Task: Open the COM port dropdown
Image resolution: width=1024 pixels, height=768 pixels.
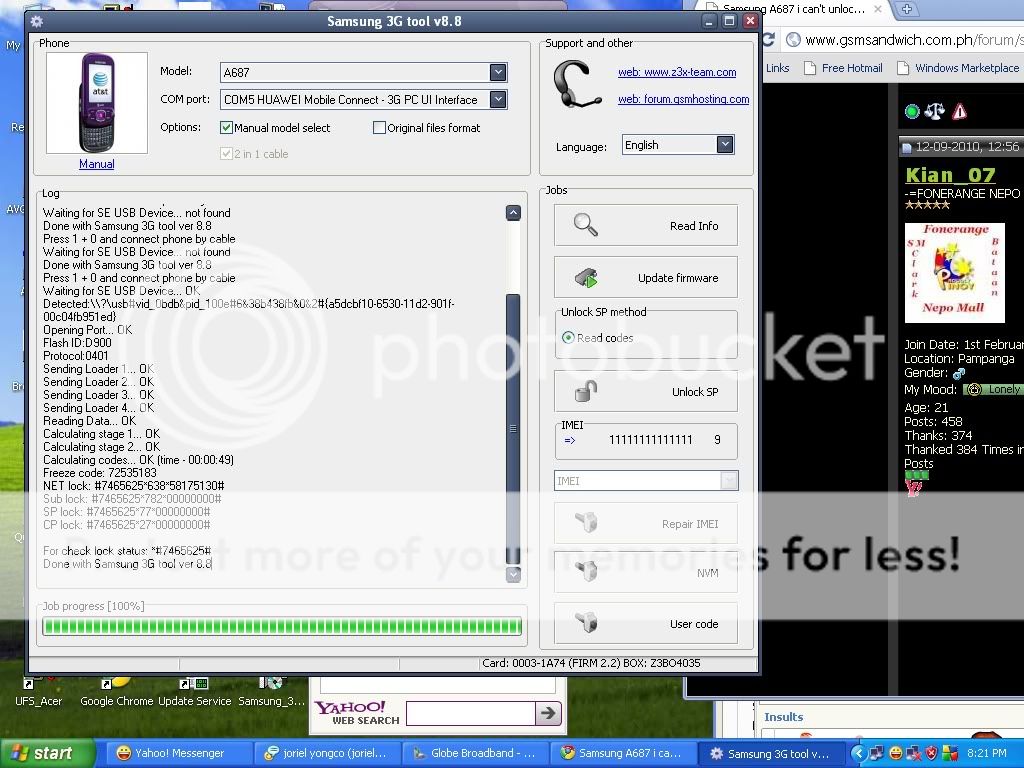Action: 498,99
